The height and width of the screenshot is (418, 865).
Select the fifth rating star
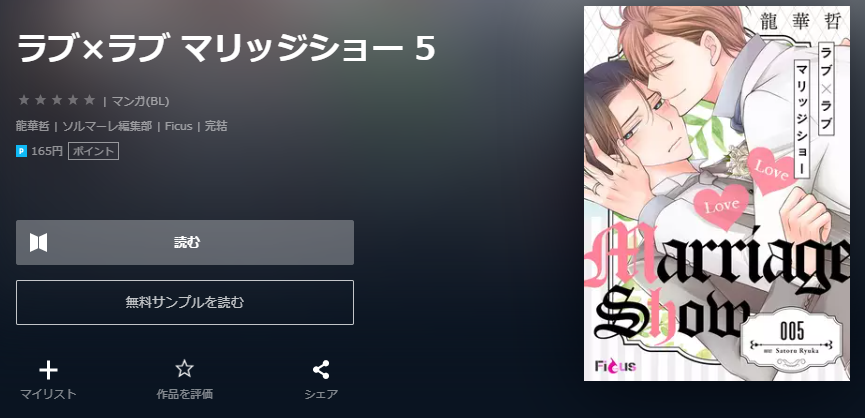point(90,100)
